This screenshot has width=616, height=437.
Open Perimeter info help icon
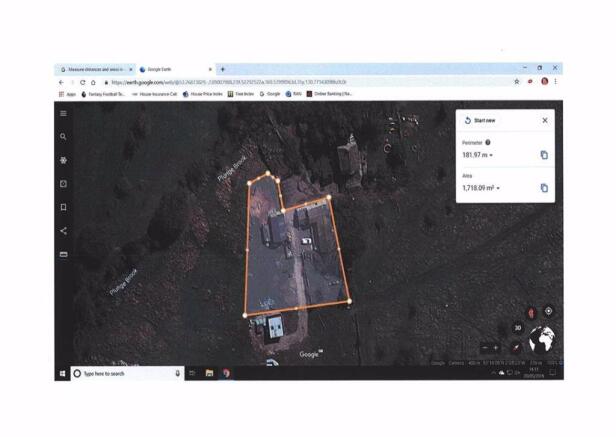[488, 143]
